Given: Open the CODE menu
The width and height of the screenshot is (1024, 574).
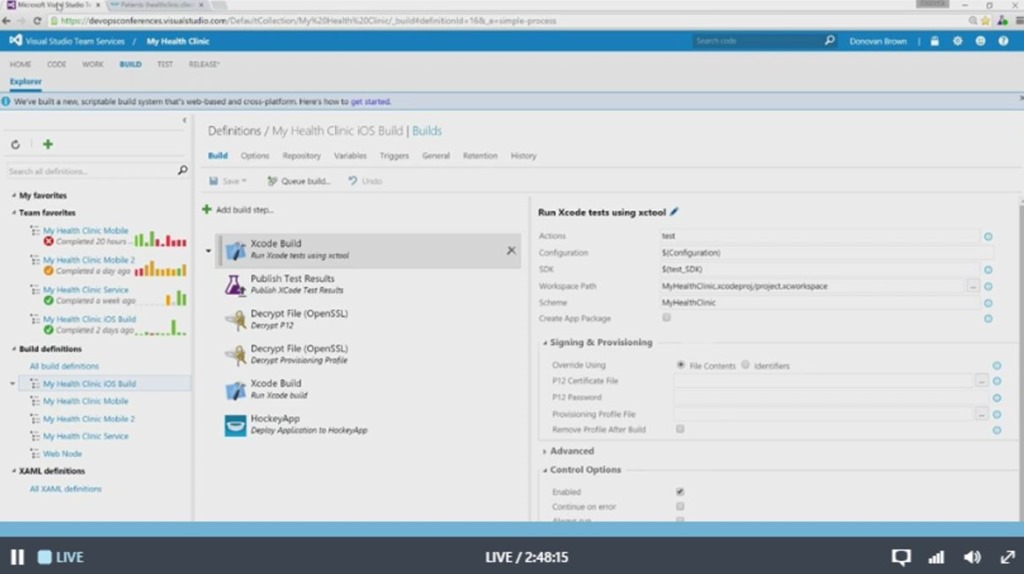Looking at the screenshot, I should tap(56, 64).
